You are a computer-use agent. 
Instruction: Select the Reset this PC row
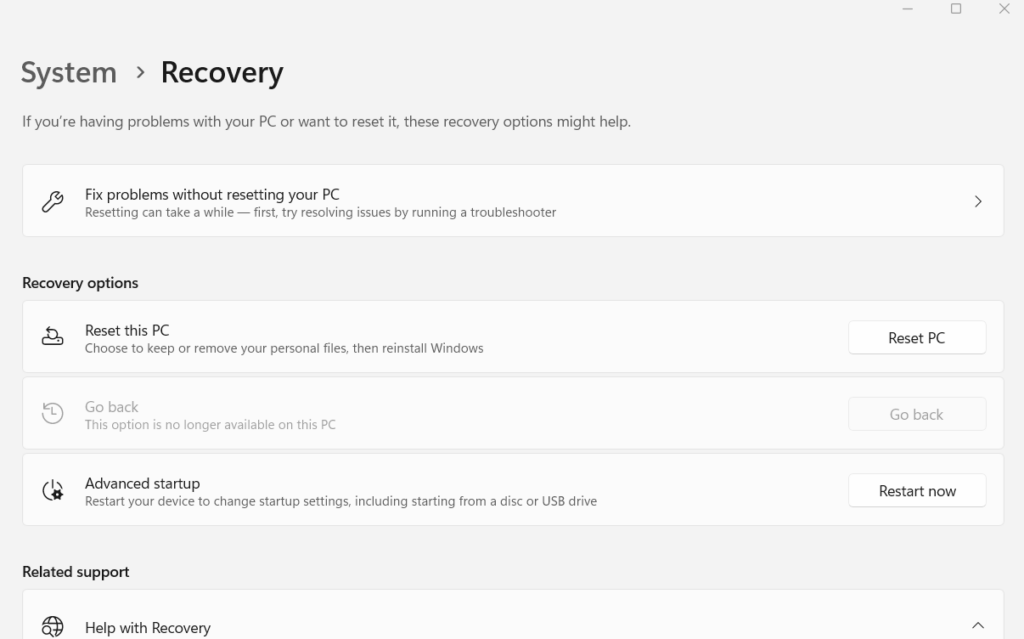400,337
